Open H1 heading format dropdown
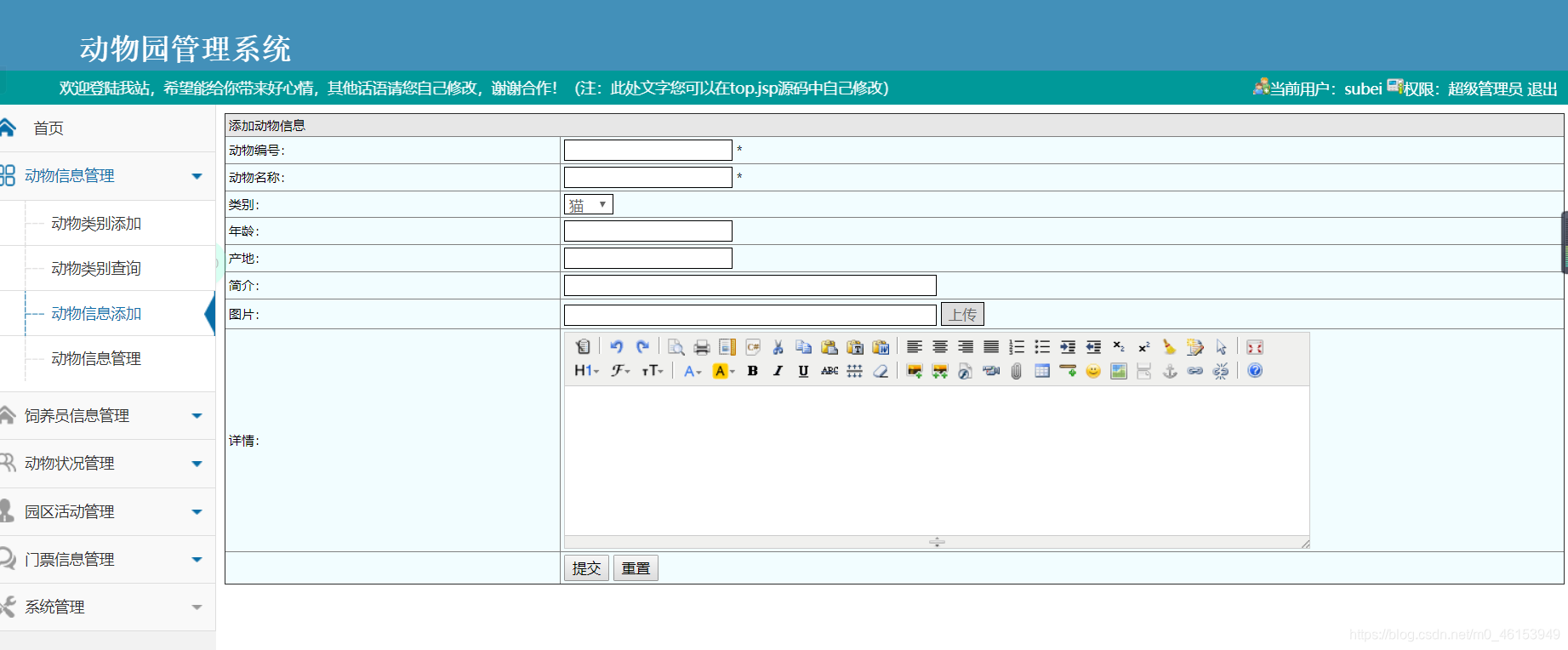 click(x=587, y=371)
